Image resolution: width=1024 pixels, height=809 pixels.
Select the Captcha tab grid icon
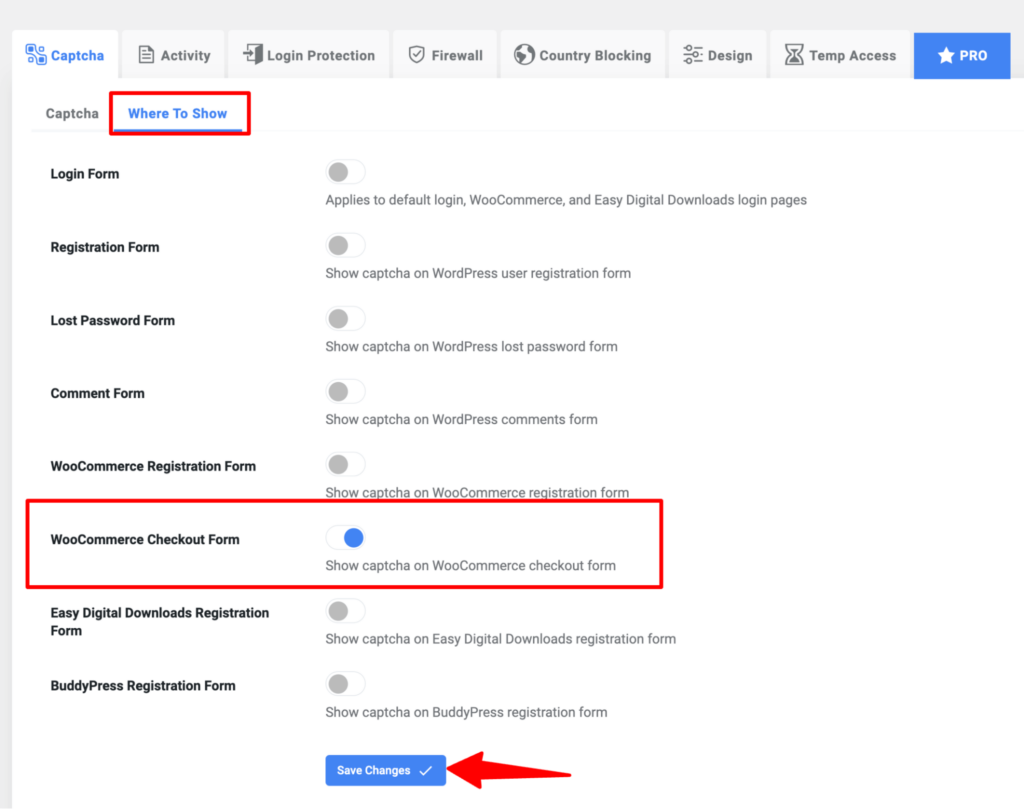pyautogui.click(x=37, y=55)
